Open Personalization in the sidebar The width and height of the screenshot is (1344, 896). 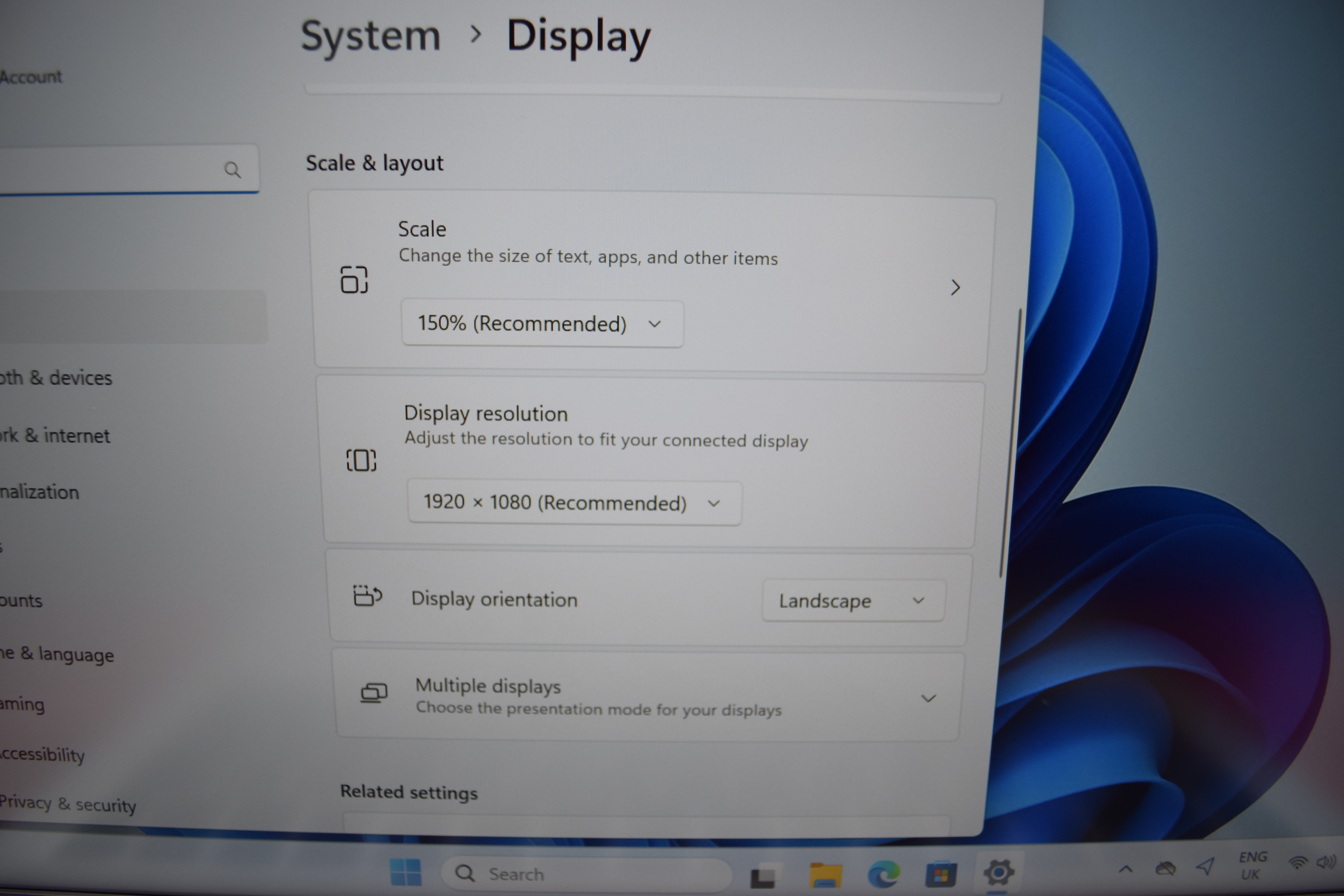[x=39, y=491]
